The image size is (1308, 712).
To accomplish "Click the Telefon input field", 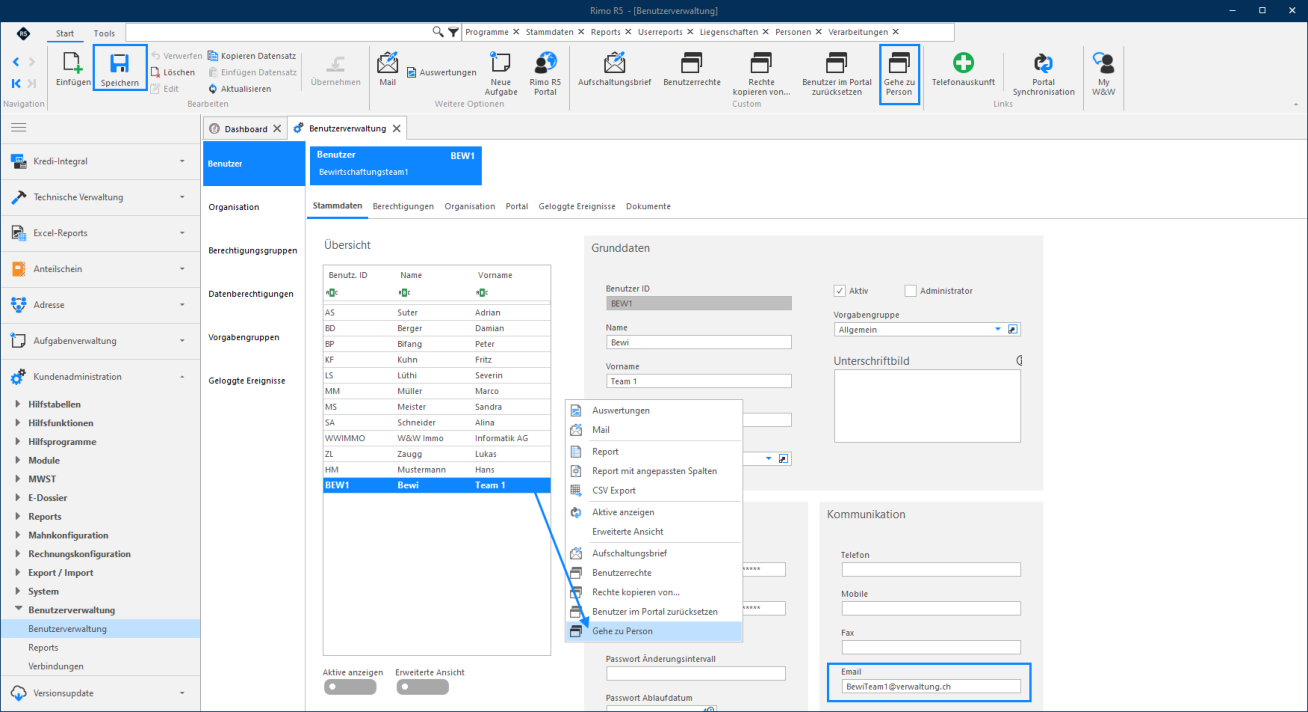I will click(931, 570).
